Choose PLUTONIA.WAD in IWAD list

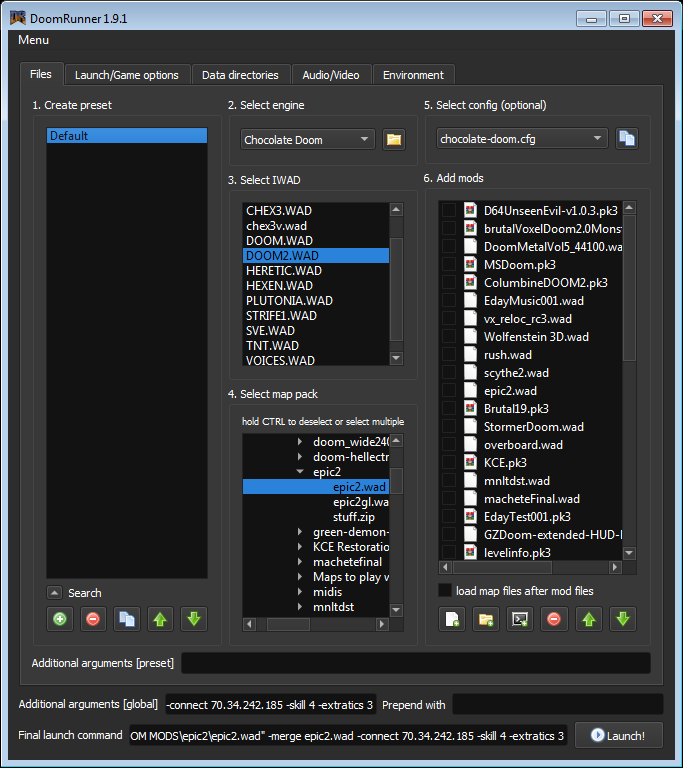point(316,300)
